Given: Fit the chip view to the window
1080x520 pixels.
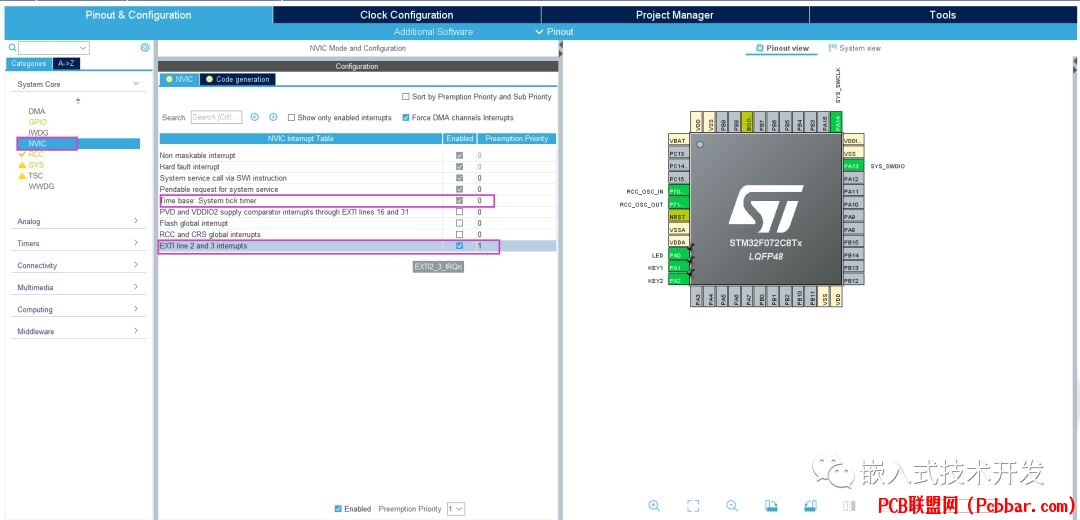Looking at the screenshot, I should (x=693, y=506).
